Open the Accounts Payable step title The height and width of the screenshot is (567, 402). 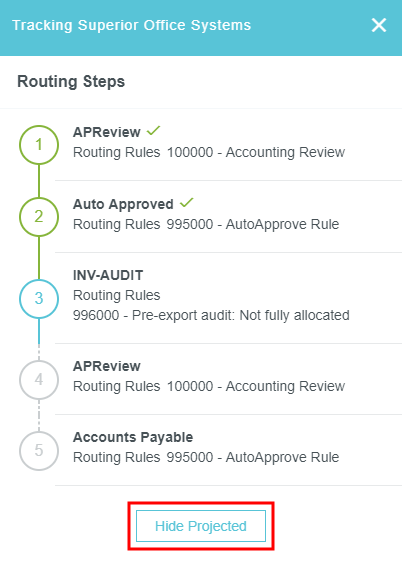click(x=133, y=438)
